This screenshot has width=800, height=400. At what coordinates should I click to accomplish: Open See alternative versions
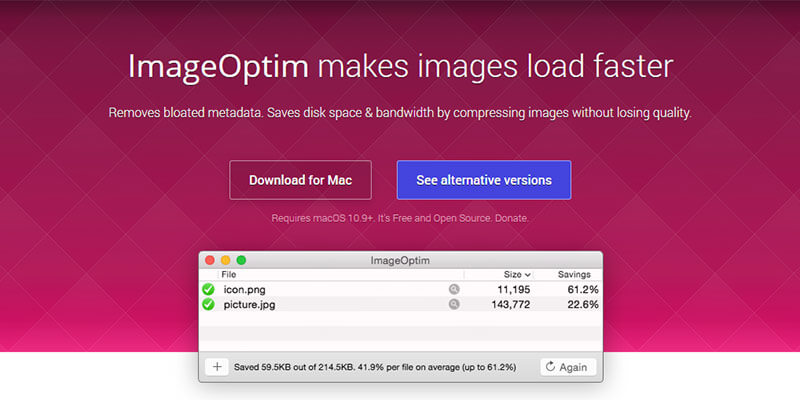(x=484, y=180)
